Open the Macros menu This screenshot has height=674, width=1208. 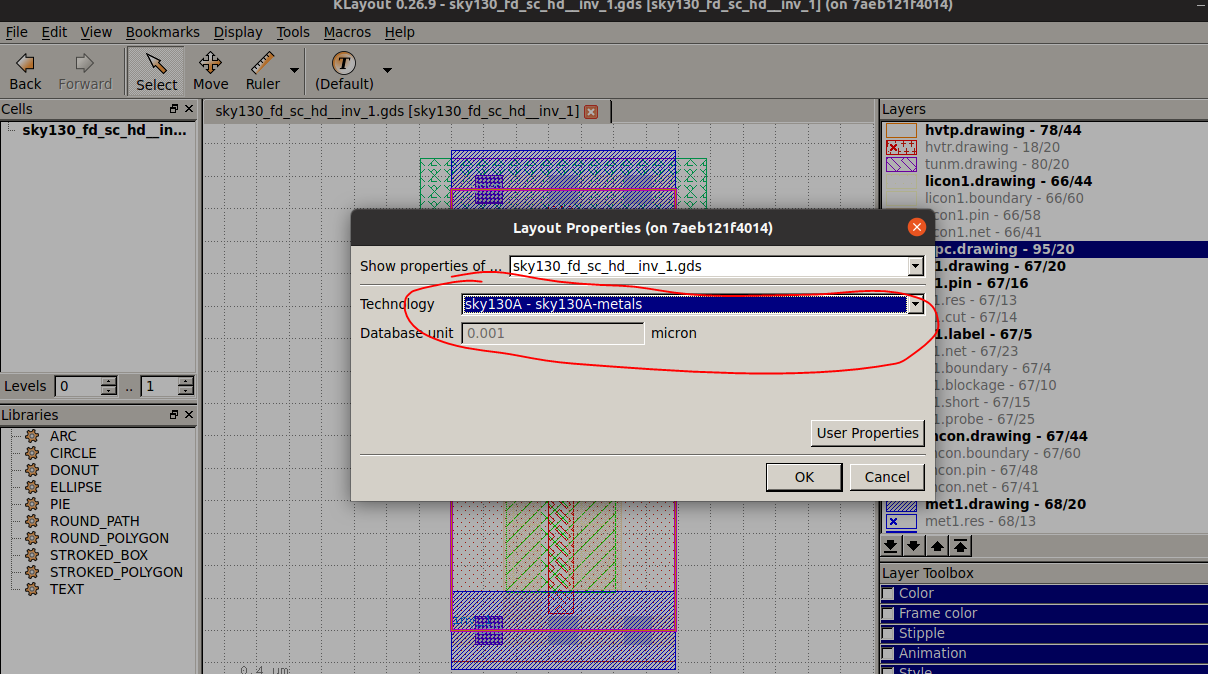pos(347,32)
